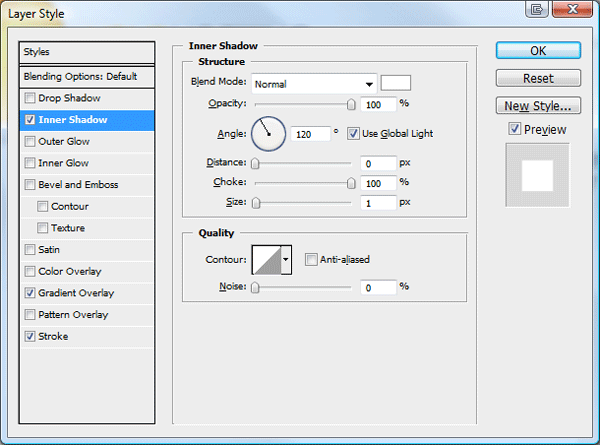Tick the Bevel and Emboss checkbox
The image size is (600, 445).
tap(30, 185)
